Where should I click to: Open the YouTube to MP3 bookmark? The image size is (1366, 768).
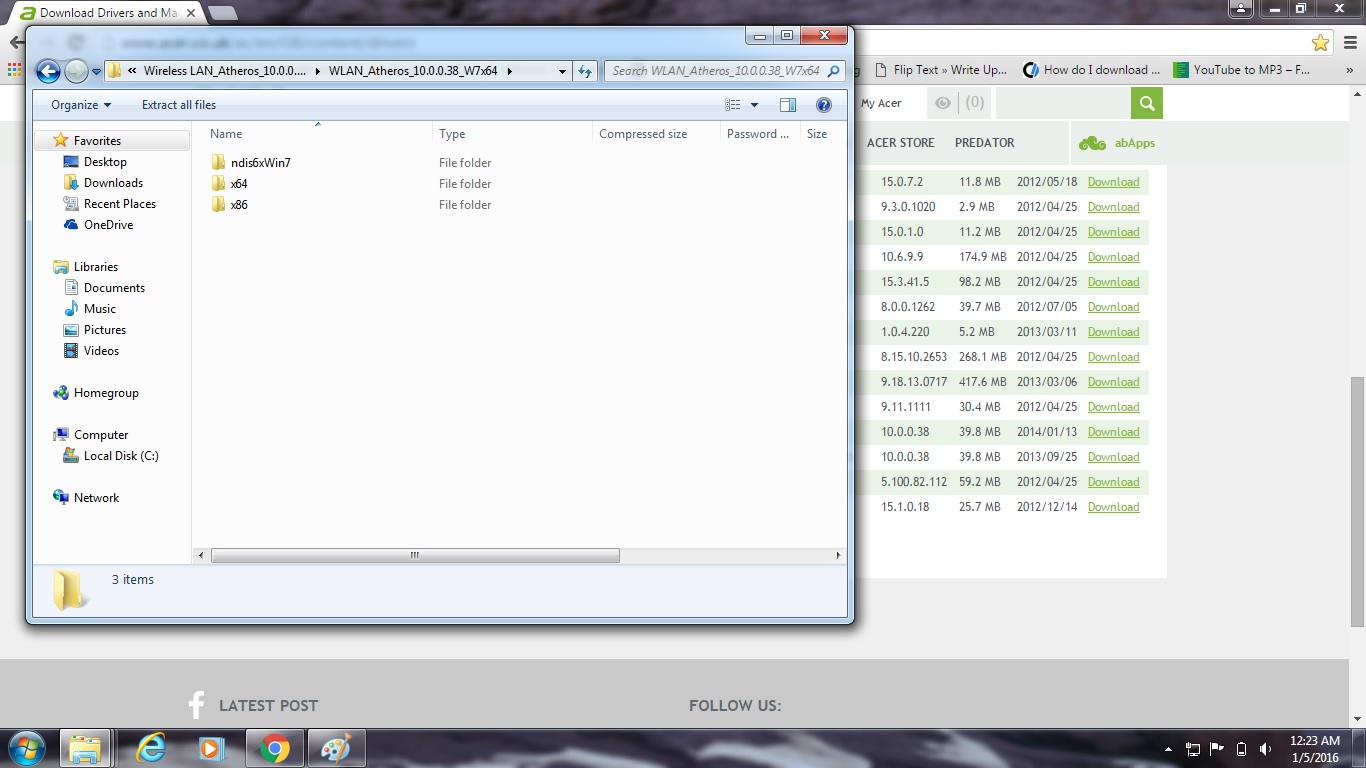tap(1242, 70)
